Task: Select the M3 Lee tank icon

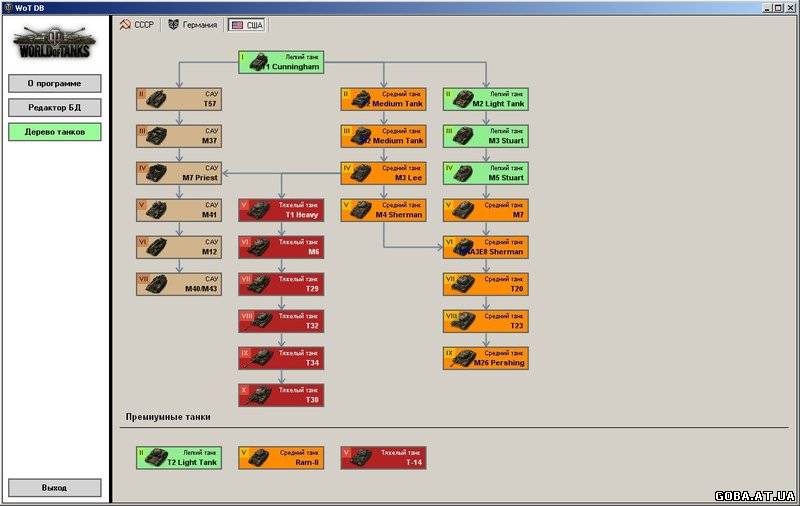Action: pyautogui.click(x=361, y=173)
